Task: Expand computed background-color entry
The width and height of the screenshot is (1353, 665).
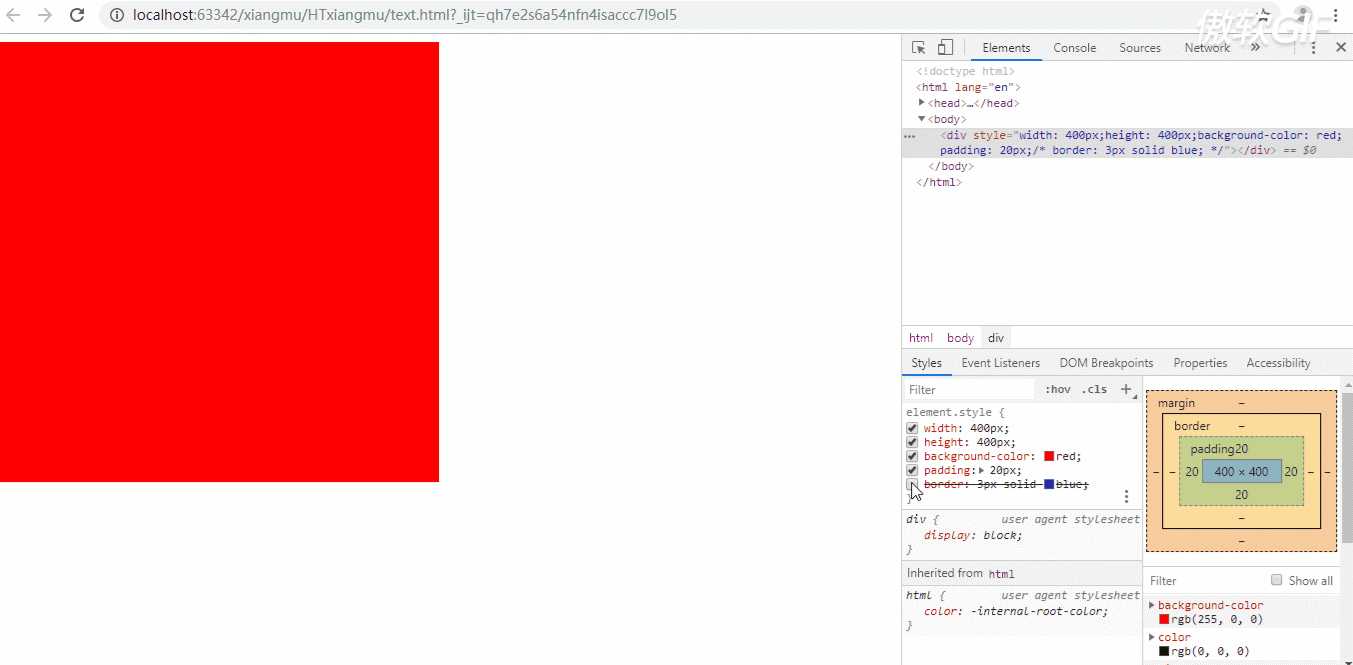Action: pos(1152,605)
